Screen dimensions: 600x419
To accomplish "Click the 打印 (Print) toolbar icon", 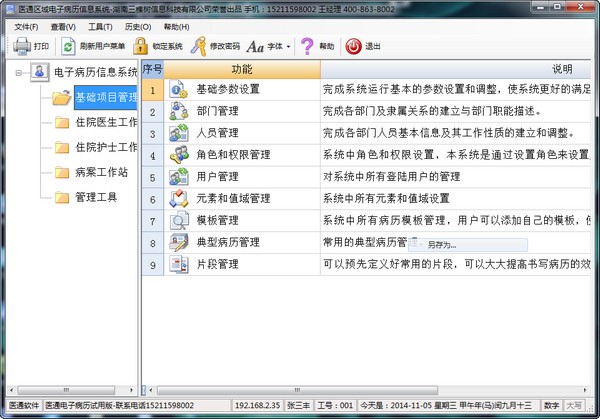I will 21,46.
